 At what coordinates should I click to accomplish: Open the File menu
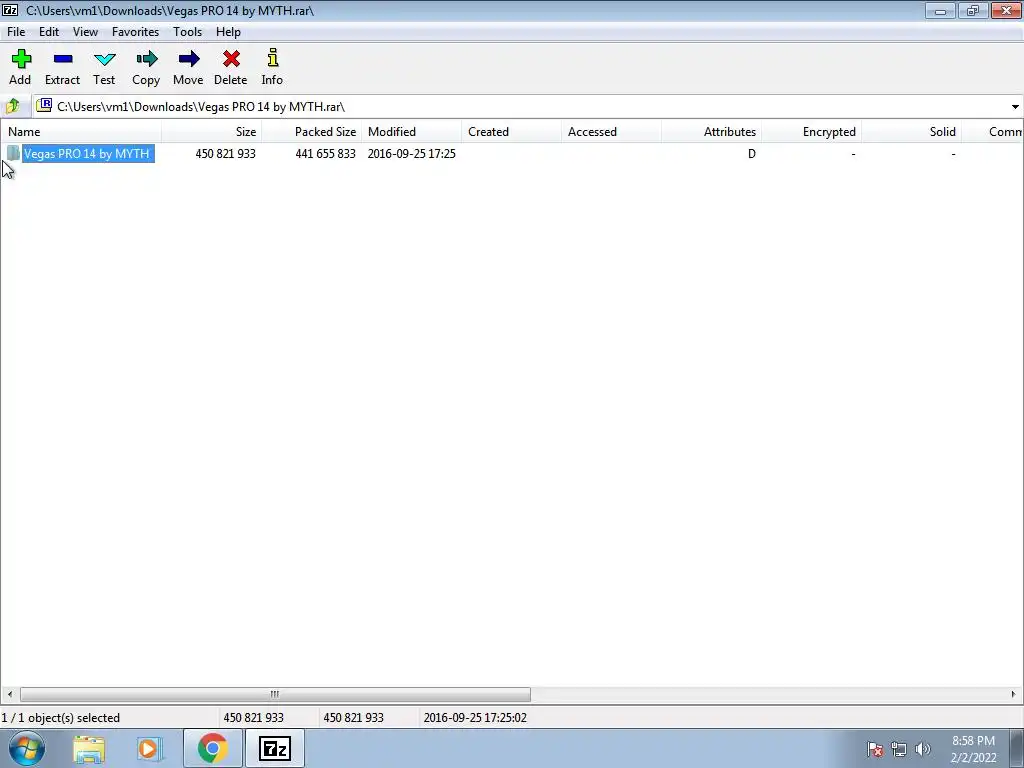coord(16,31)
